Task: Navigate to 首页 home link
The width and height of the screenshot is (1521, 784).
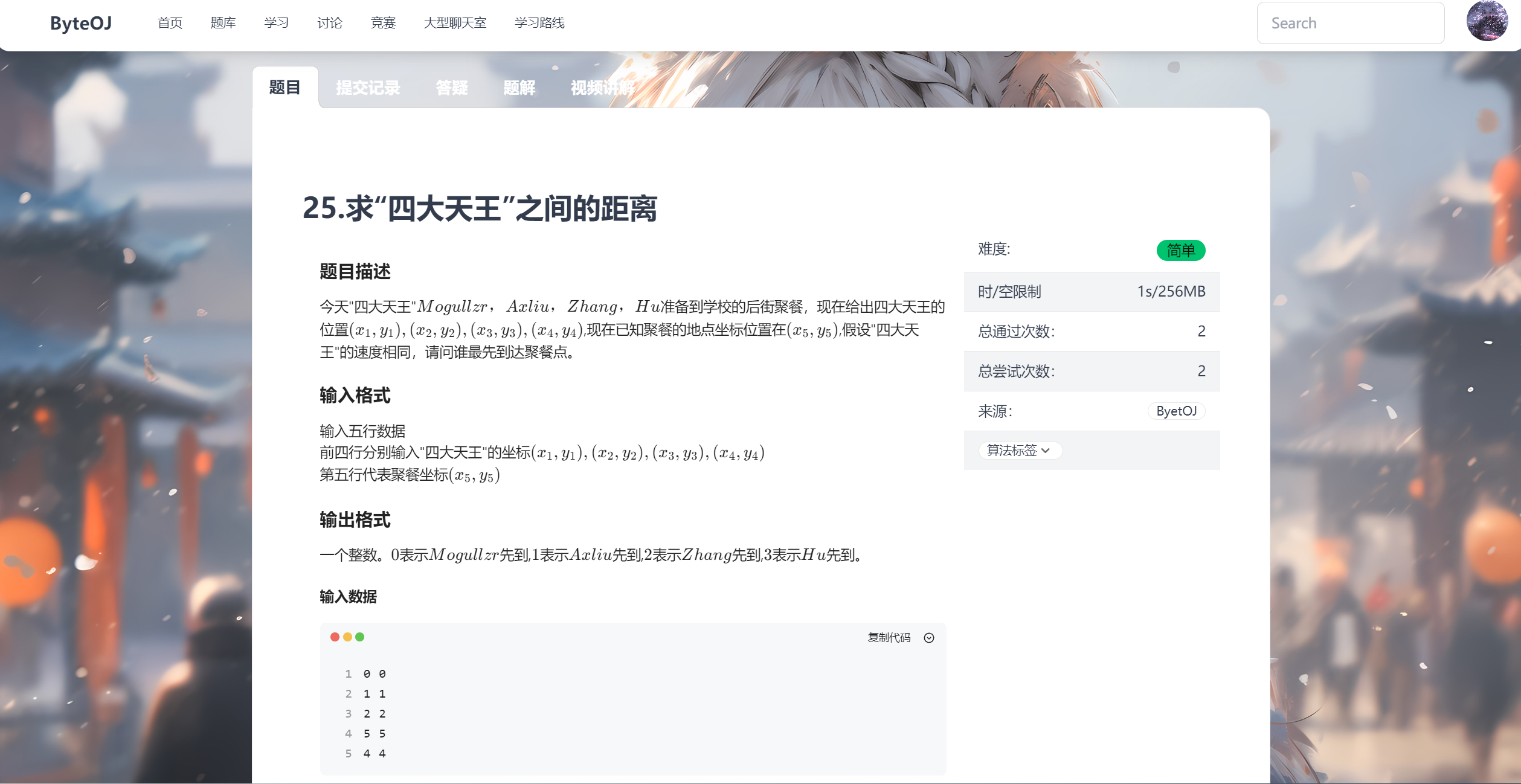Action: tap(170, 23)
